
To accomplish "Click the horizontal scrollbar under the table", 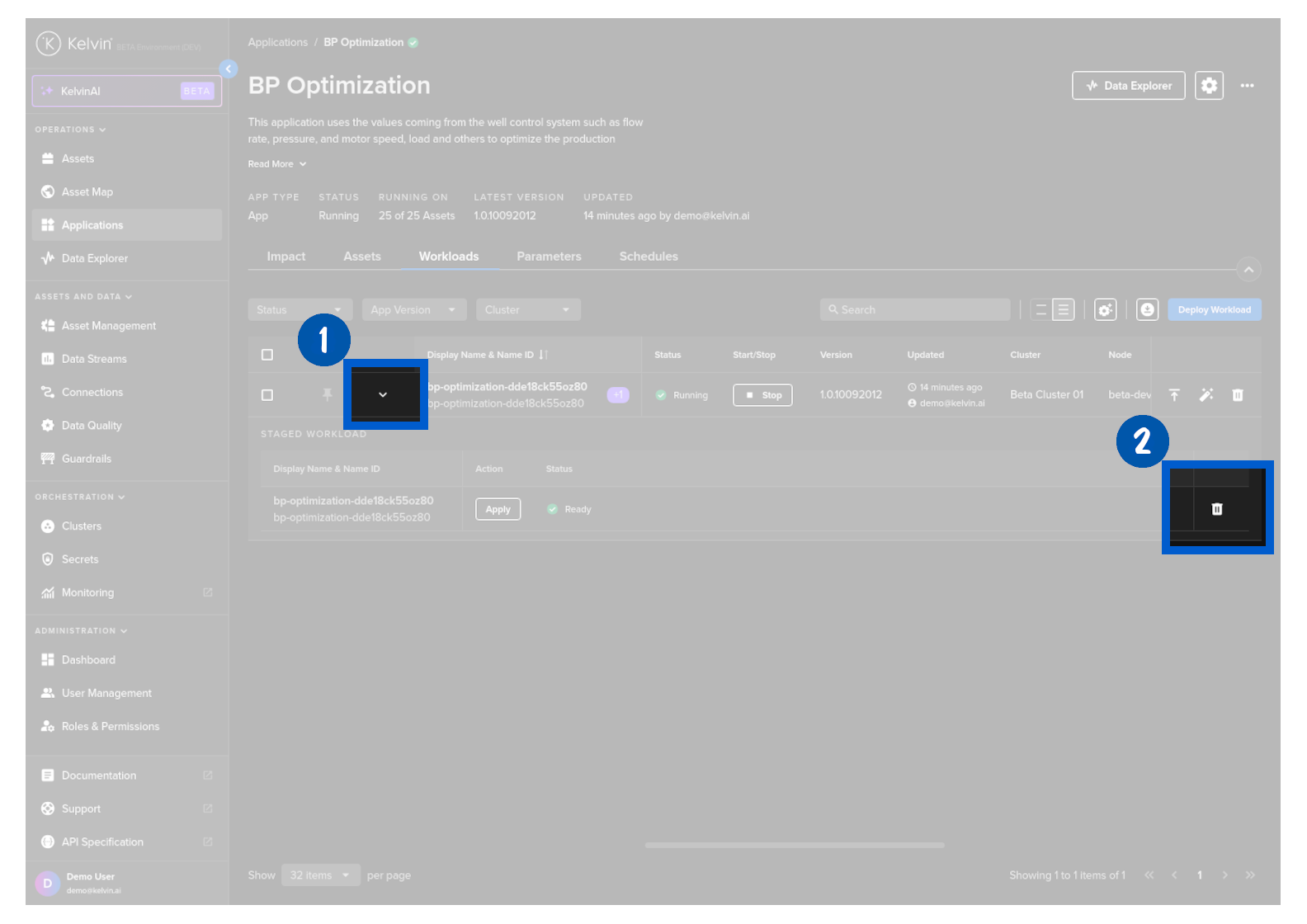I will (x=795, y=845).
